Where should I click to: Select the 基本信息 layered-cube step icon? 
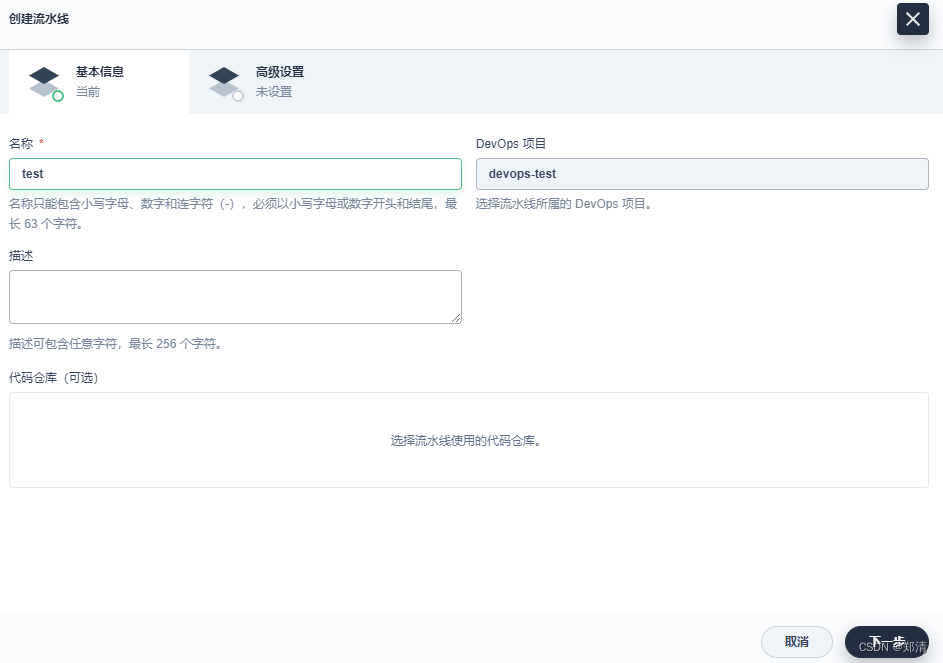coord(44,79)
